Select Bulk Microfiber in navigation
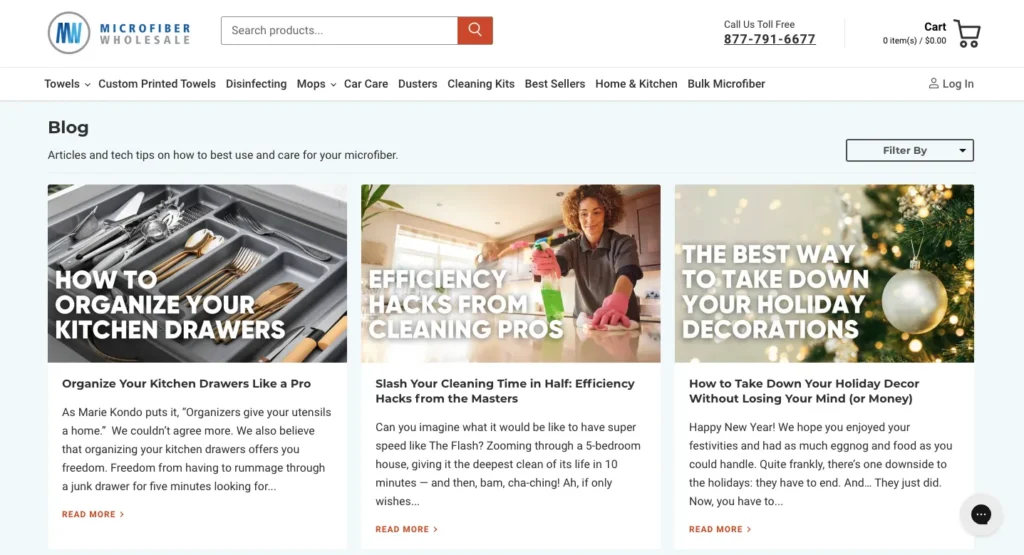The height and width of the screenshot is (555, 1024). (x=726, y=84)
